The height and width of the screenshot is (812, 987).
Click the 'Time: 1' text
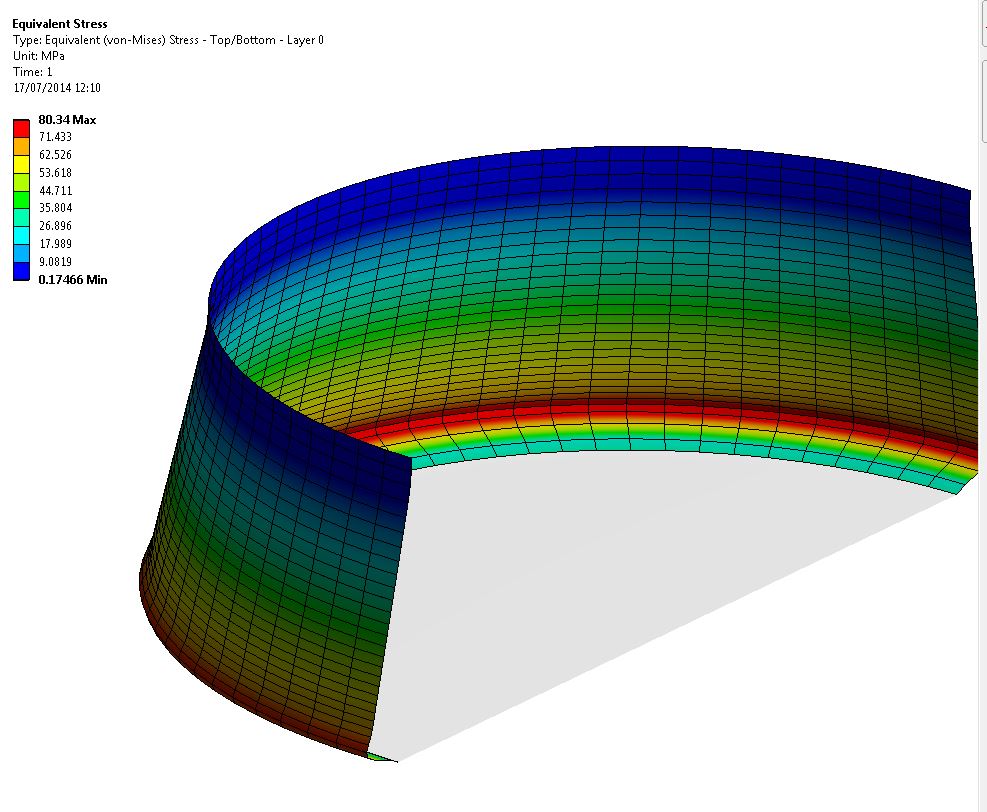(x=33, y=72)
